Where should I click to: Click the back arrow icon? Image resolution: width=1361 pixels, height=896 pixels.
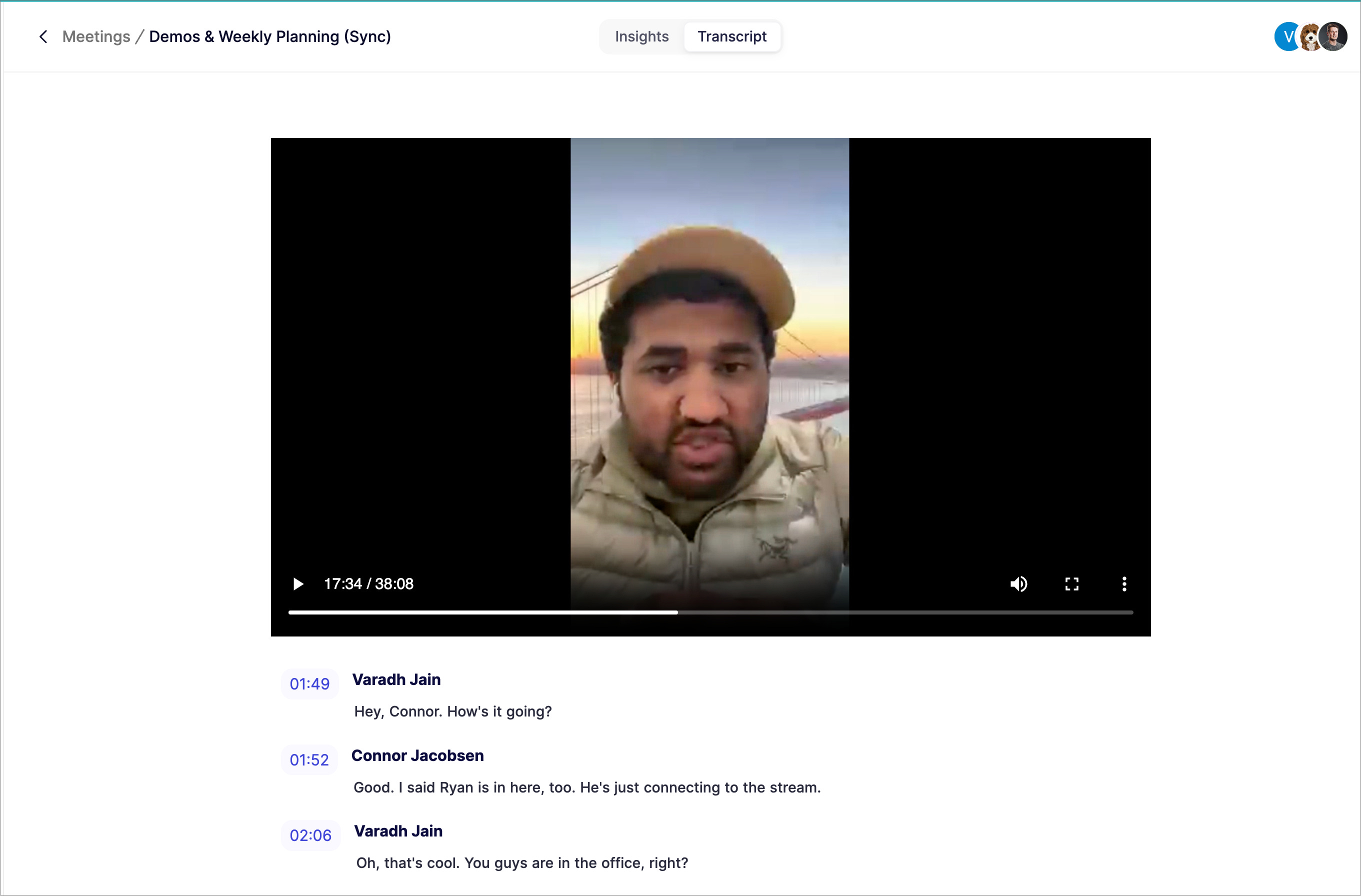[x=43, y=36]
